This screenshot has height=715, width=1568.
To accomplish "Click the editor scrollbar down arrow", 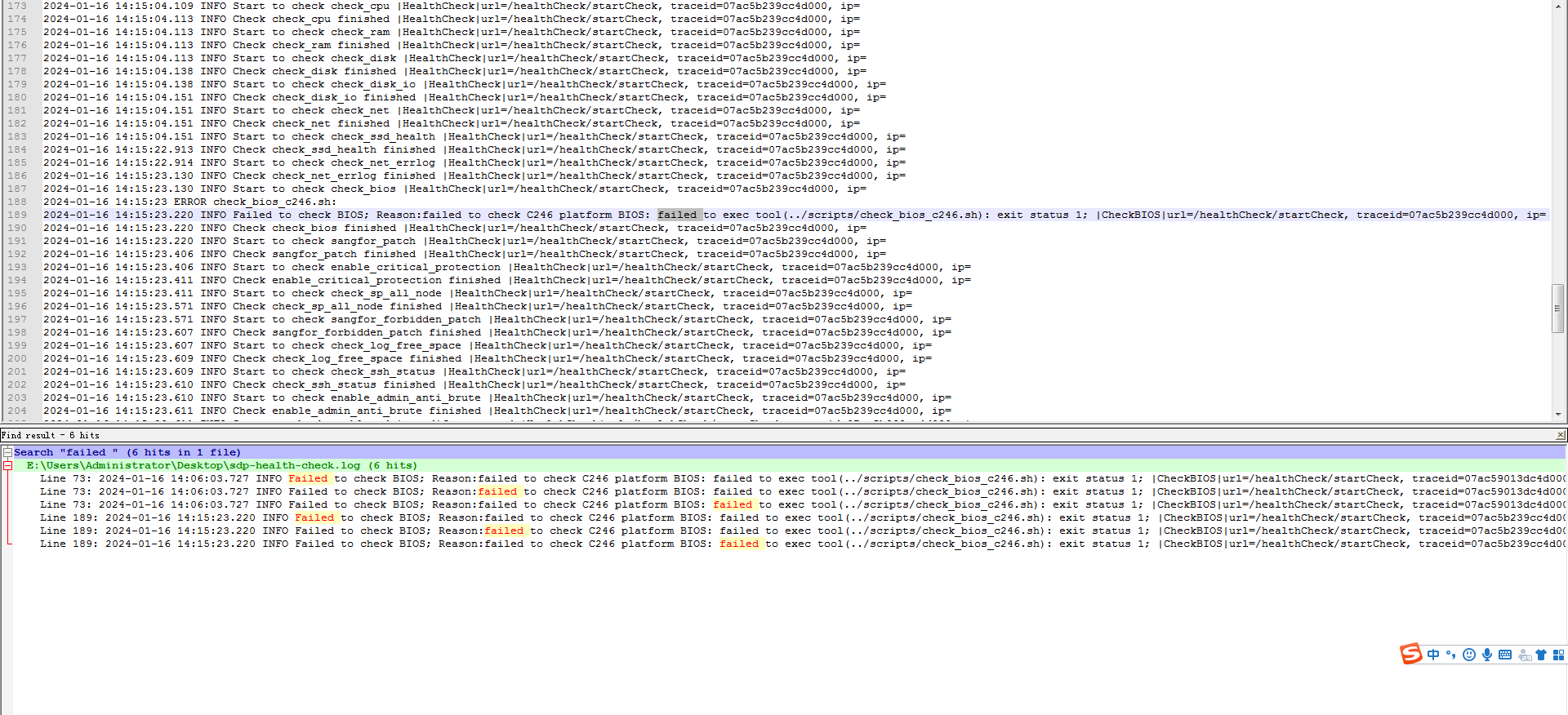I will [x=1558, y=414].
